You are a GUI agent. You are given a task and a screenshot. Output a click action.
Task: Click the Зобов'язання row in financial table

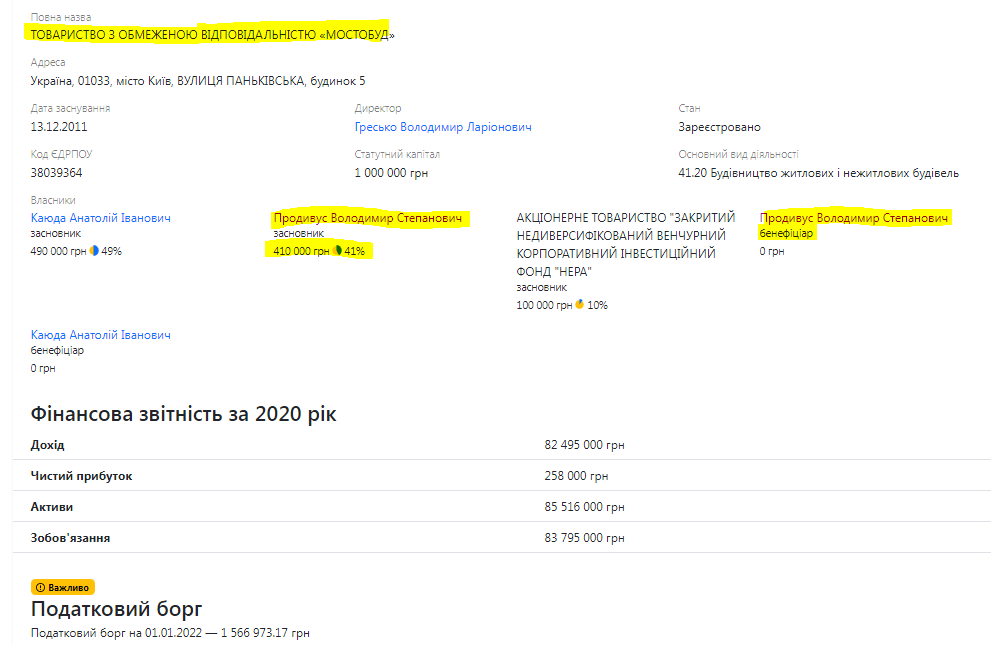(70, 538)
